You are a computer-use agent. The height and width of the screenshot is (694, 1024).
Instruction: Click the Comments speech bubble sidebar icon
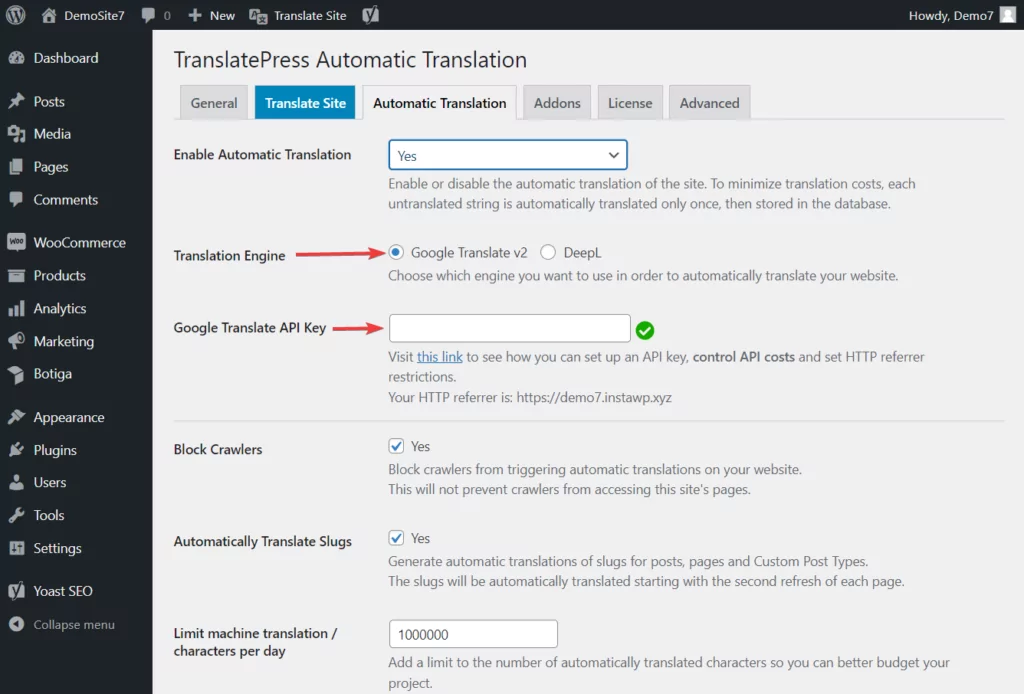[x=17, y=199]
